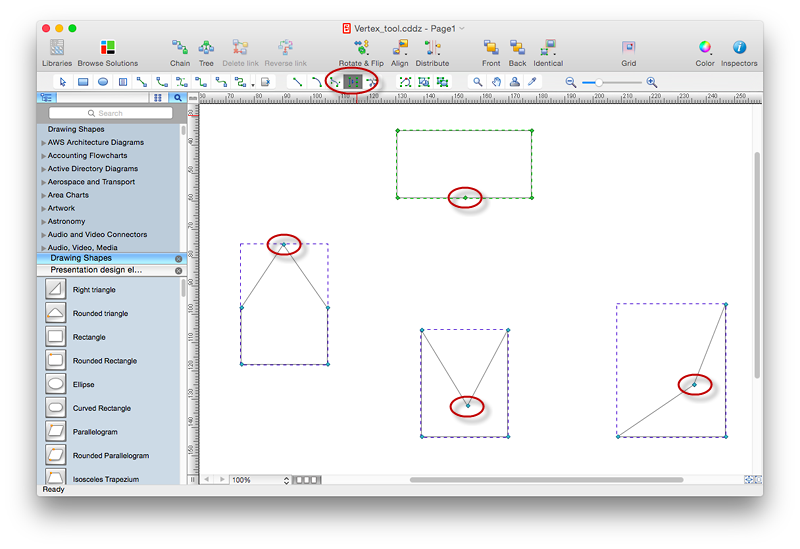Open the Inspectors panel

[739, 53]
